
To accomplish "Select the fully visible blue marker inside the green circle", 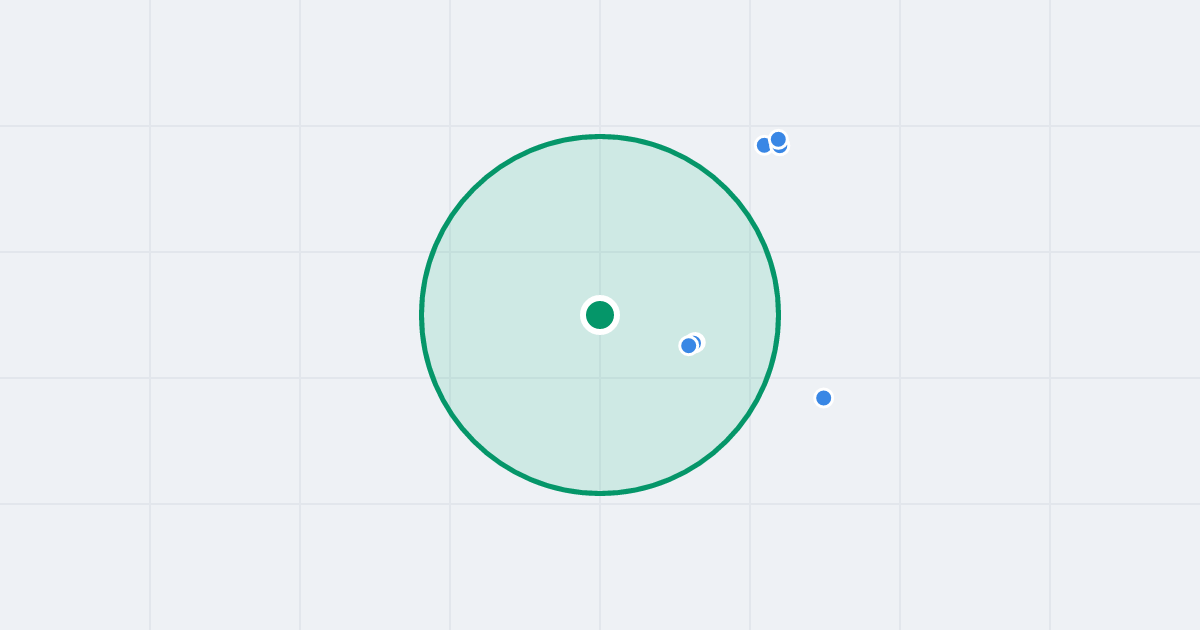I will (689, 346).
